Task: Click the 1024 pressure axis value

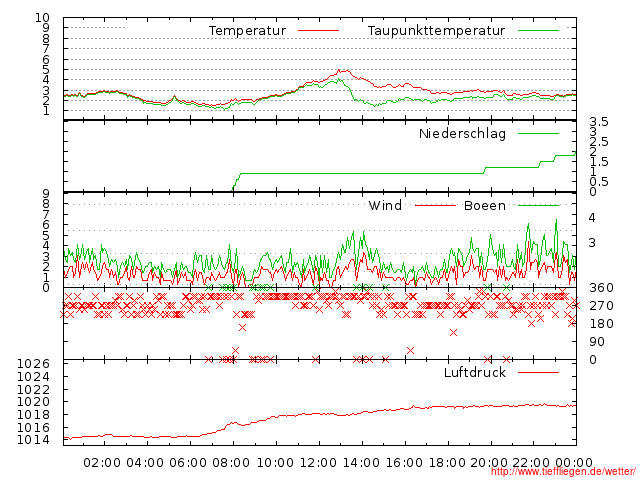Action: (33, 376)
